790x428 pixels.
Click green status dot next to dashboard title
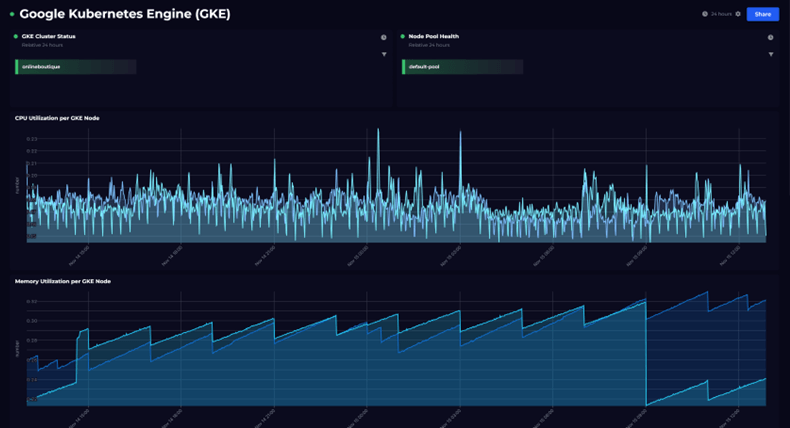click(x=12, y=14)
